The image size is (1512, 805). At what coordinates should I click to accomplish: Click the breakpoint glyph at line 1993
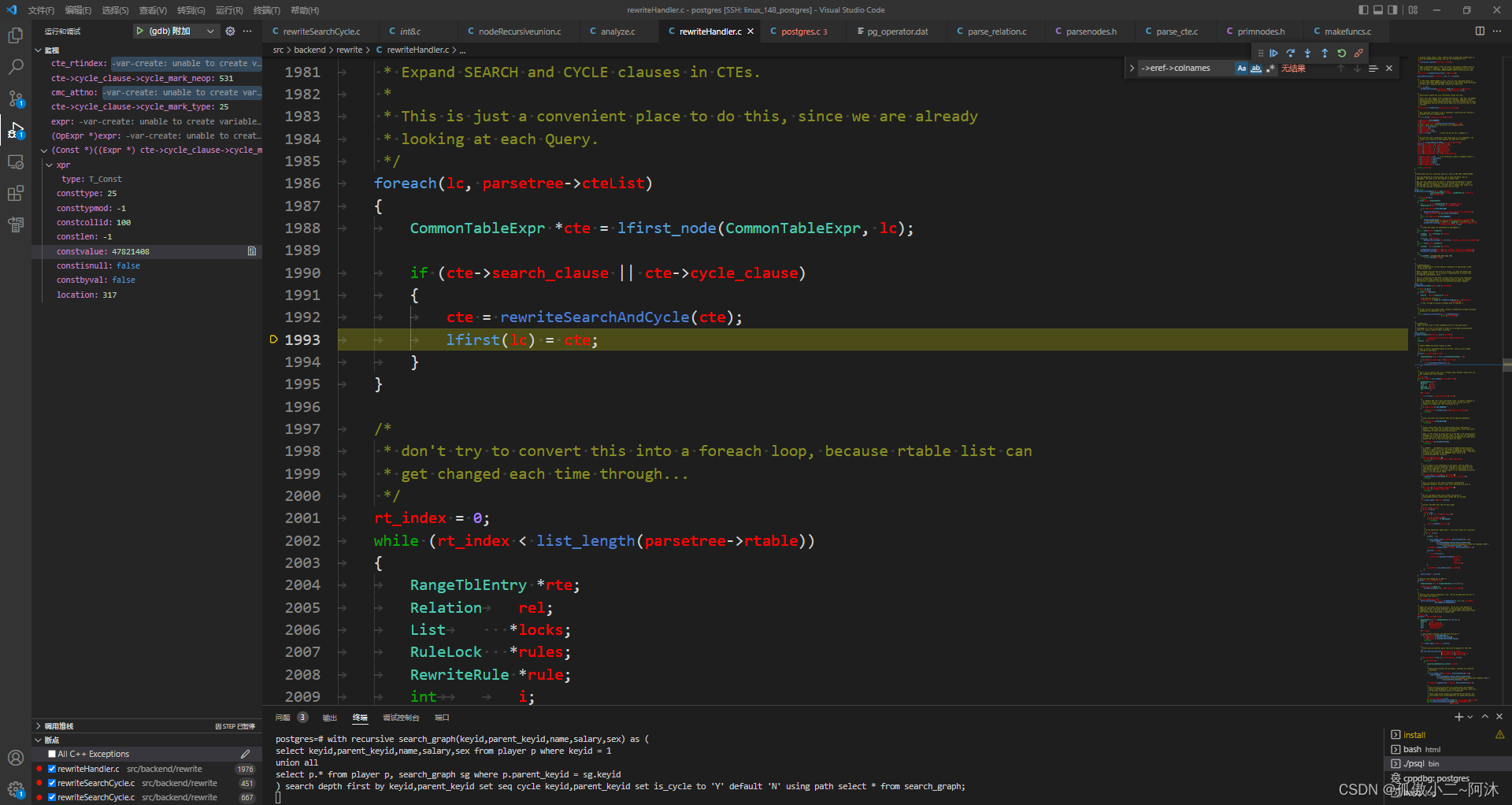point(273,339)
